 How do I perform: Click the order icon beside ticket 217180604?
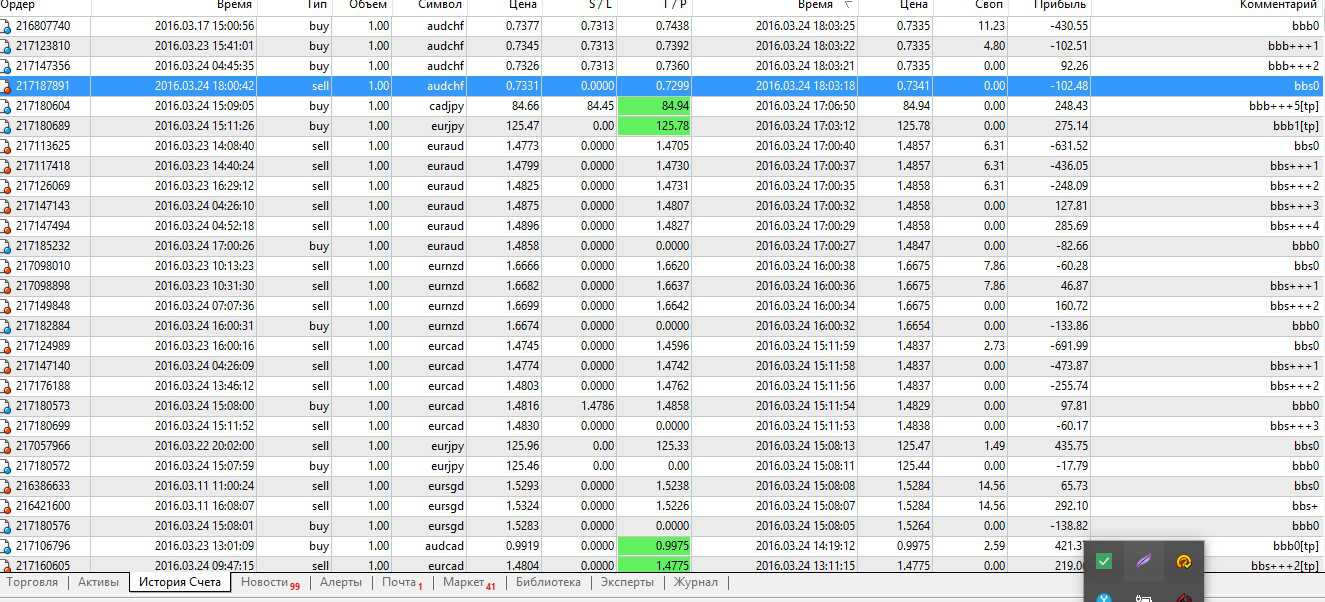click(7, 106)
